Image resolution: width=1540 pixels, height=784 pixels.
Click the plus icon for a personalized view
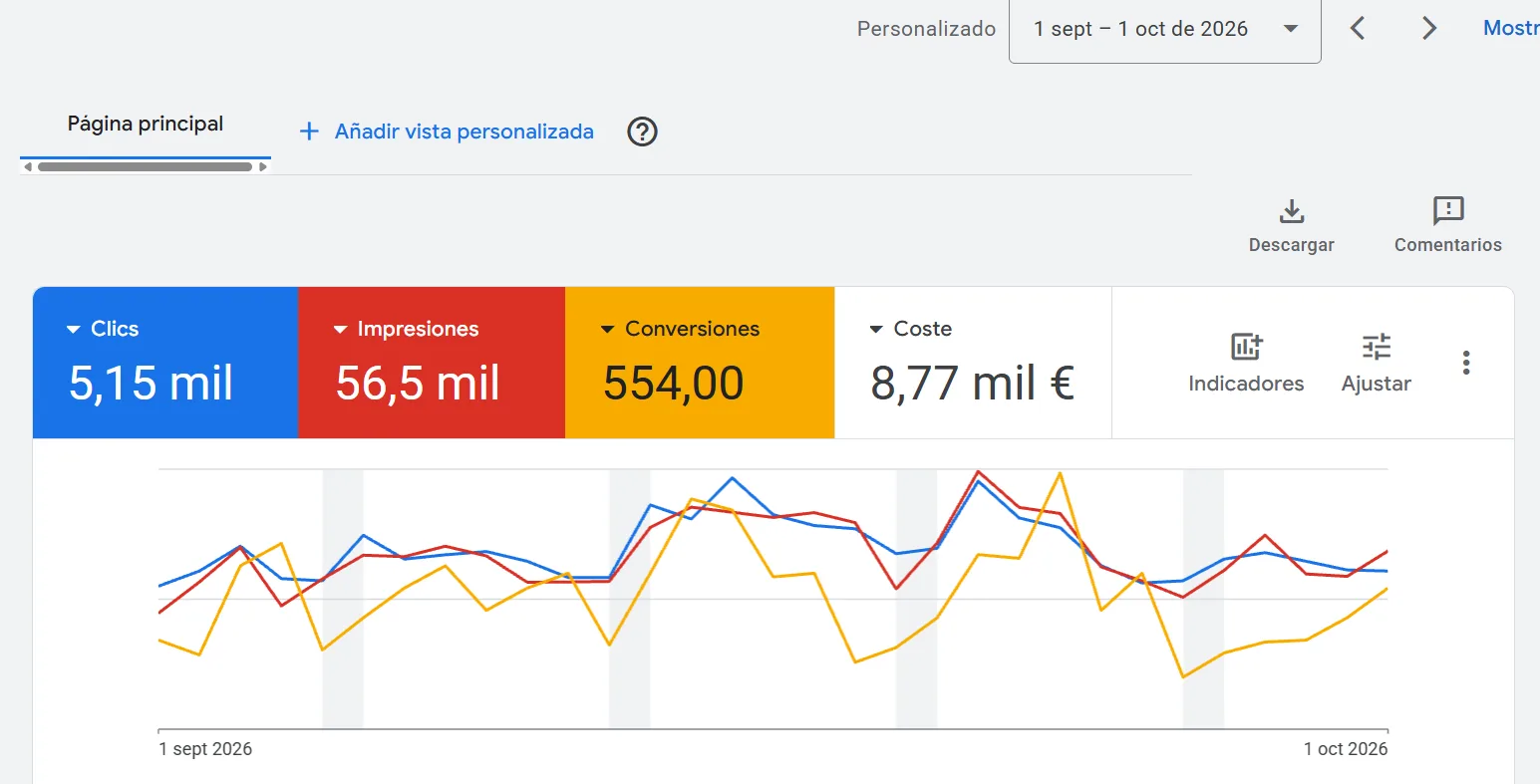[x=309, y=131]
